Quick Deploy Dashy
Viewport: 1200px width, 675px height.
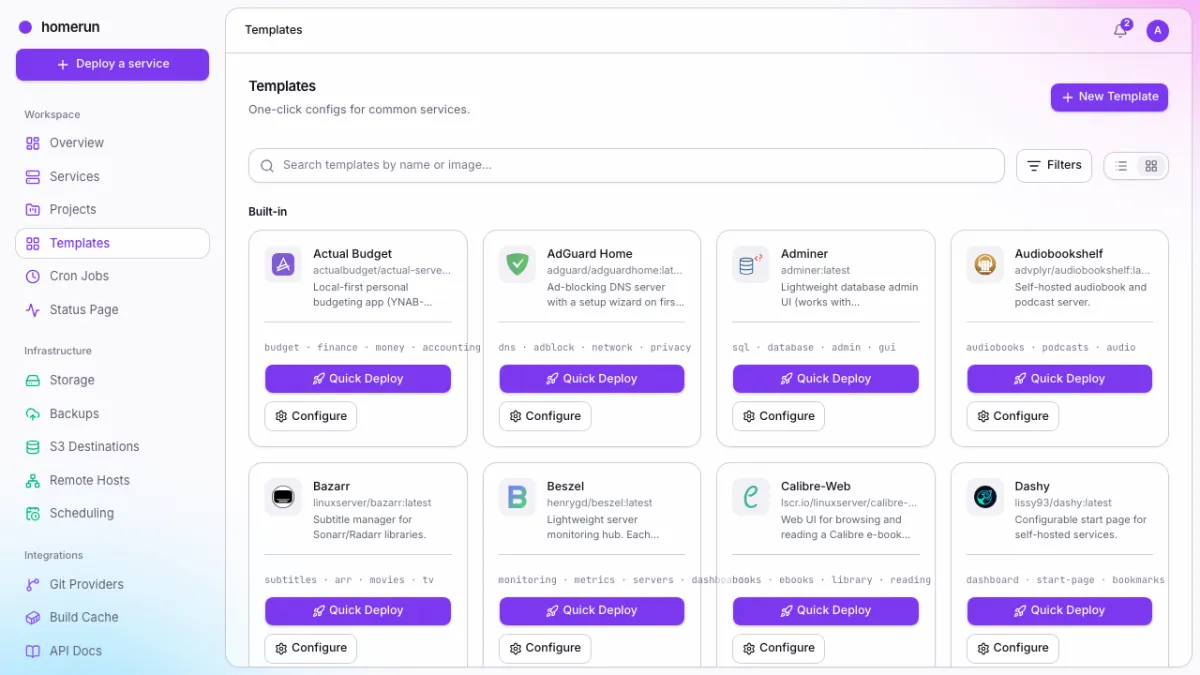pyautogui.click(x=1060, y=611)
